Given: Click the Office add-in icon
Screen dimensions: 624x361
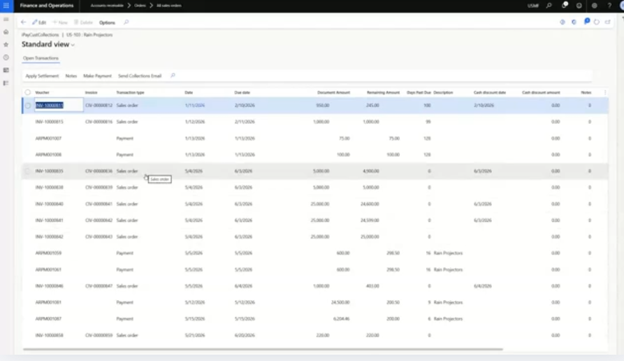Looking at the screenshot, I should (x=574, y=22).
